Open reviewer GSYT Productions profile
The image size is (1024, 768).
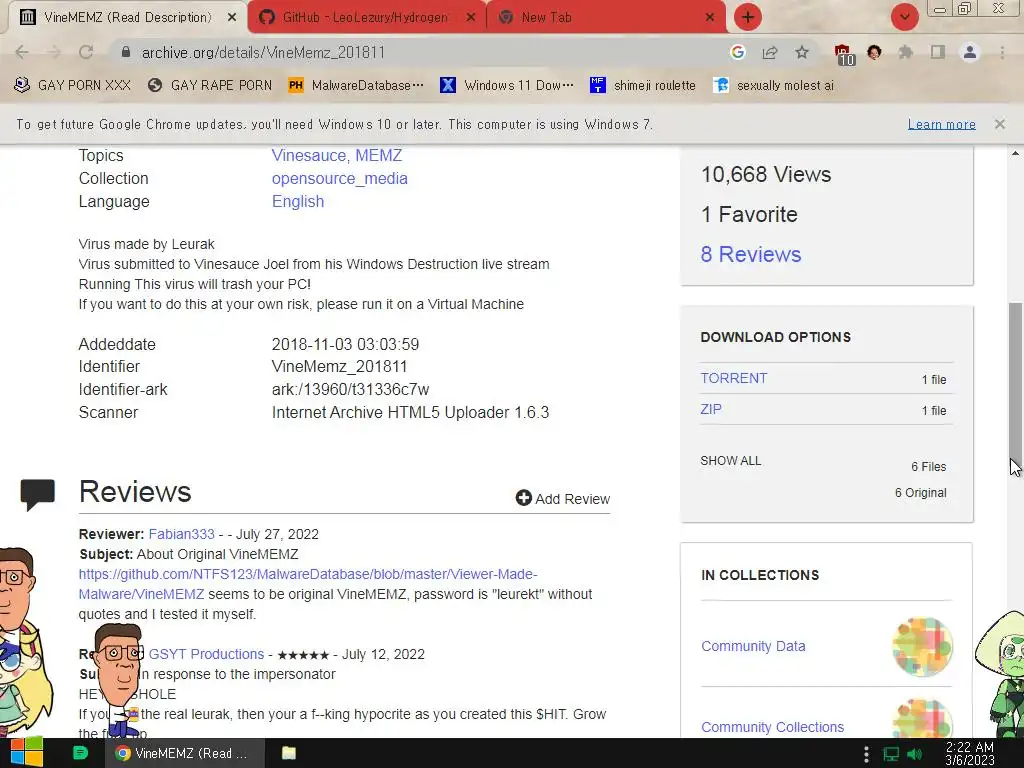pyautogui.click(x=206, y=654)
